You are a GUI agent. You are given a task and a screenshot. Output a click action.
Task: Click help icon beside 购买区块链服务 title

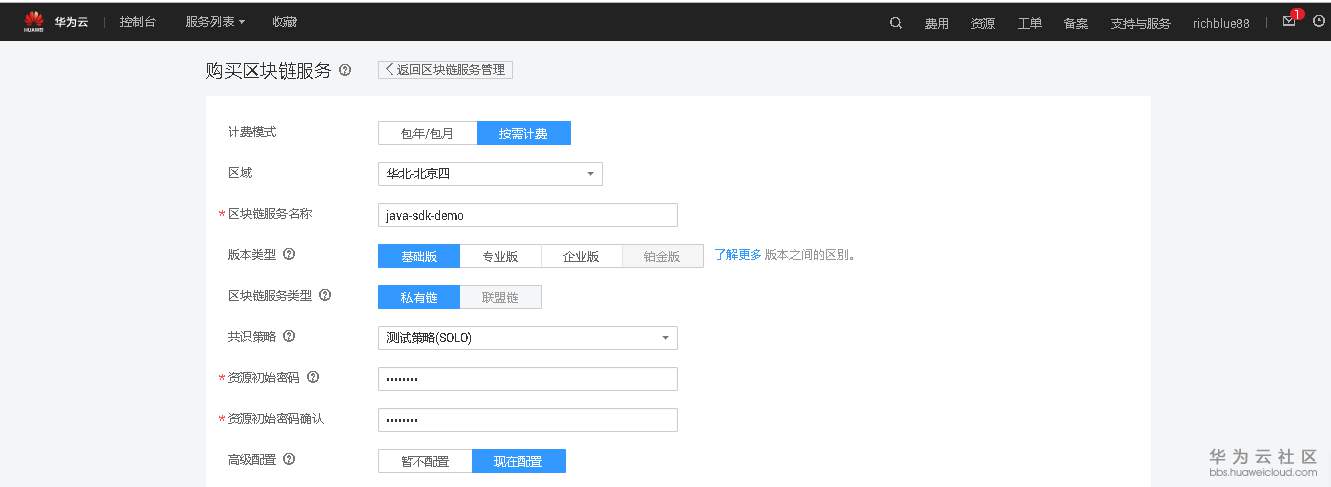click(345, 70)
